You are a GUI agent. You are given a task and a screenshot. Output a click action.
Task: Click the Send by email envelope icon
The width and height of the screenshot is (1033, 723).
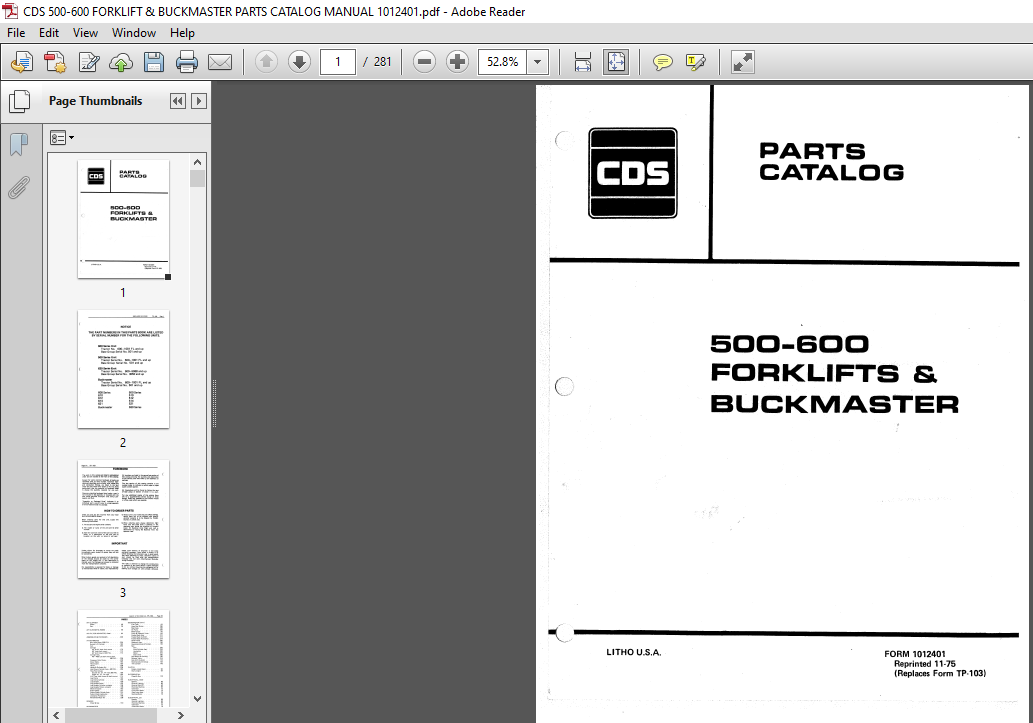click(220, 63)
